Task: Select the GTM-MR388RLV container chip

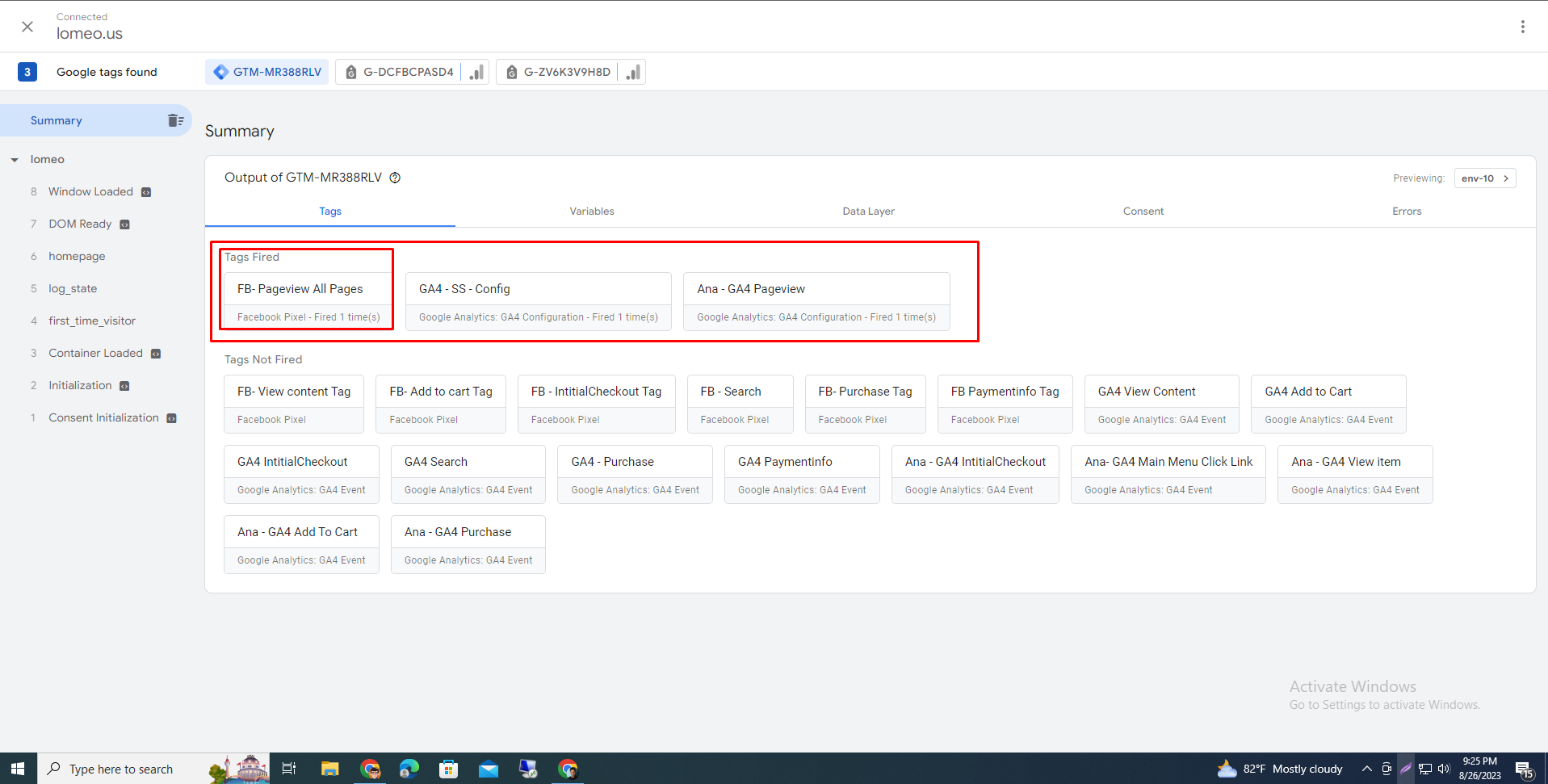Action: pyautogui.click(x=267, y=72)
